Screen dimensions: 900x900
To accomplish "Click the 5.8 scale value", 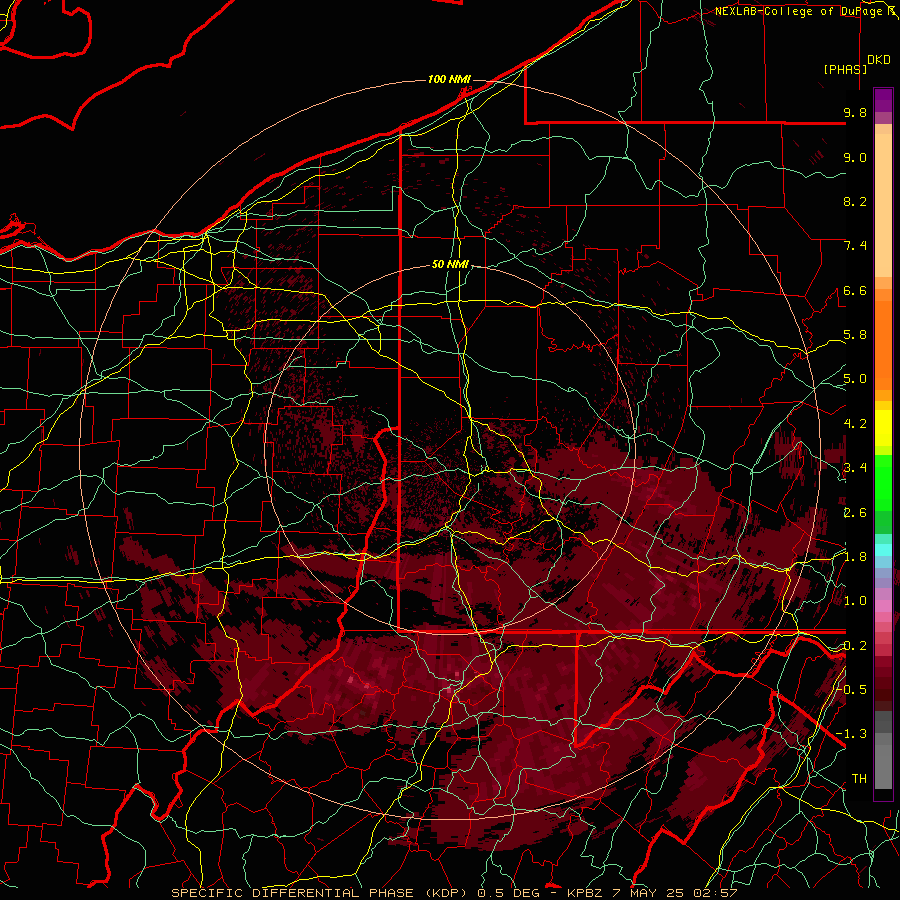I will click(x=855, y=335).
